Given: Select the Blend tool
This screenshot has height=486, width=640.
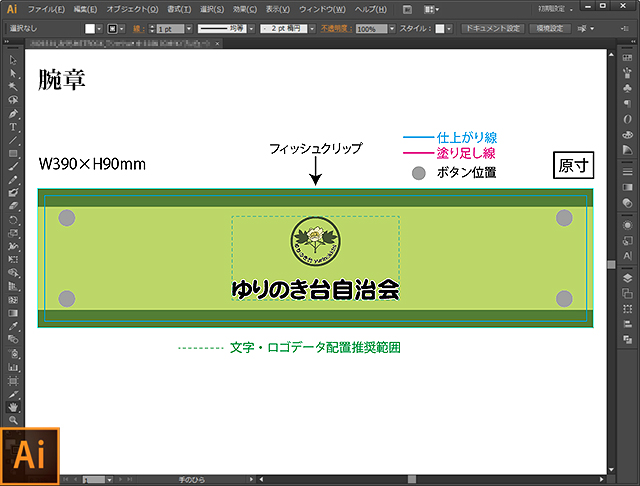Looking at the screenshot, I should 13,340.
